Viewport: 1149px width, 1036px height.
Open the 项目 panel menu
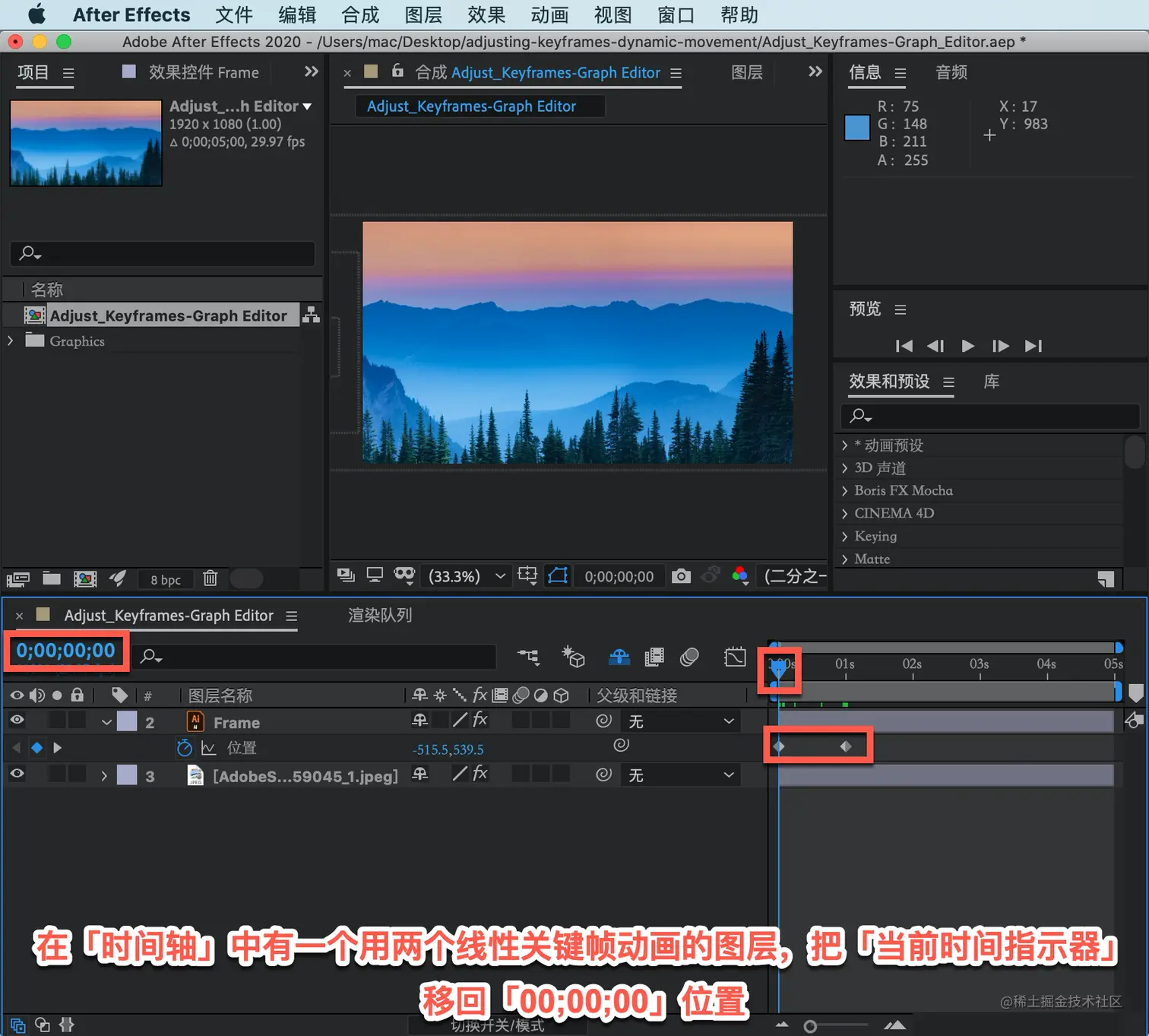point(68,73)
